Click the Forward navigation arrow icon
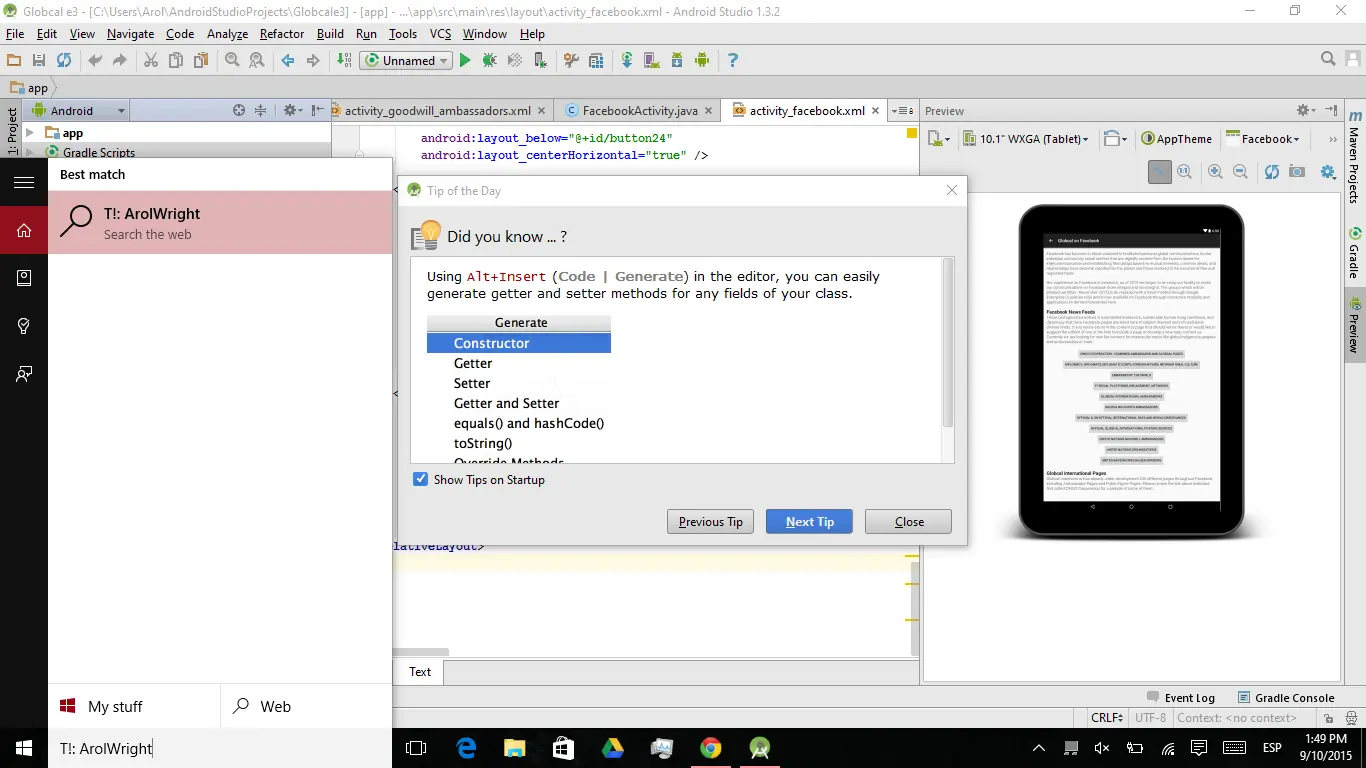Screen dimensions: 1366x768 point(313,61)
